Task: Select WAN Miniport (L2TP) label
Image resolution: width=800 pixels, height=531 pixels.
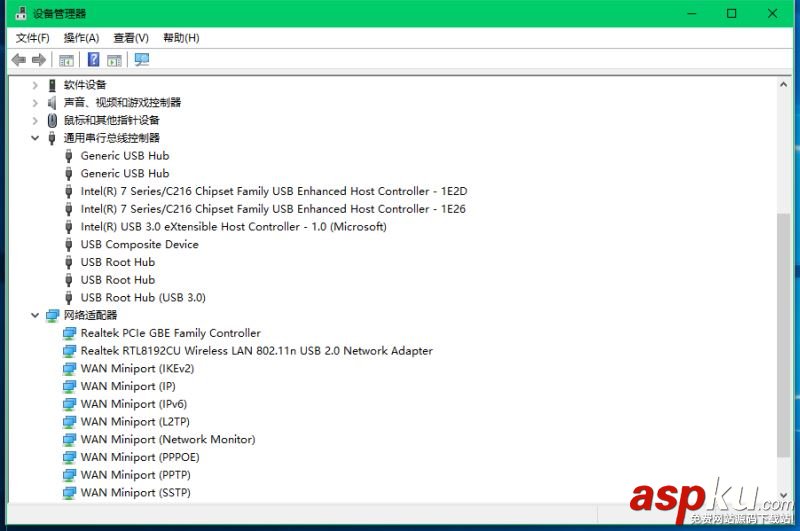Action: click(135, 422)
